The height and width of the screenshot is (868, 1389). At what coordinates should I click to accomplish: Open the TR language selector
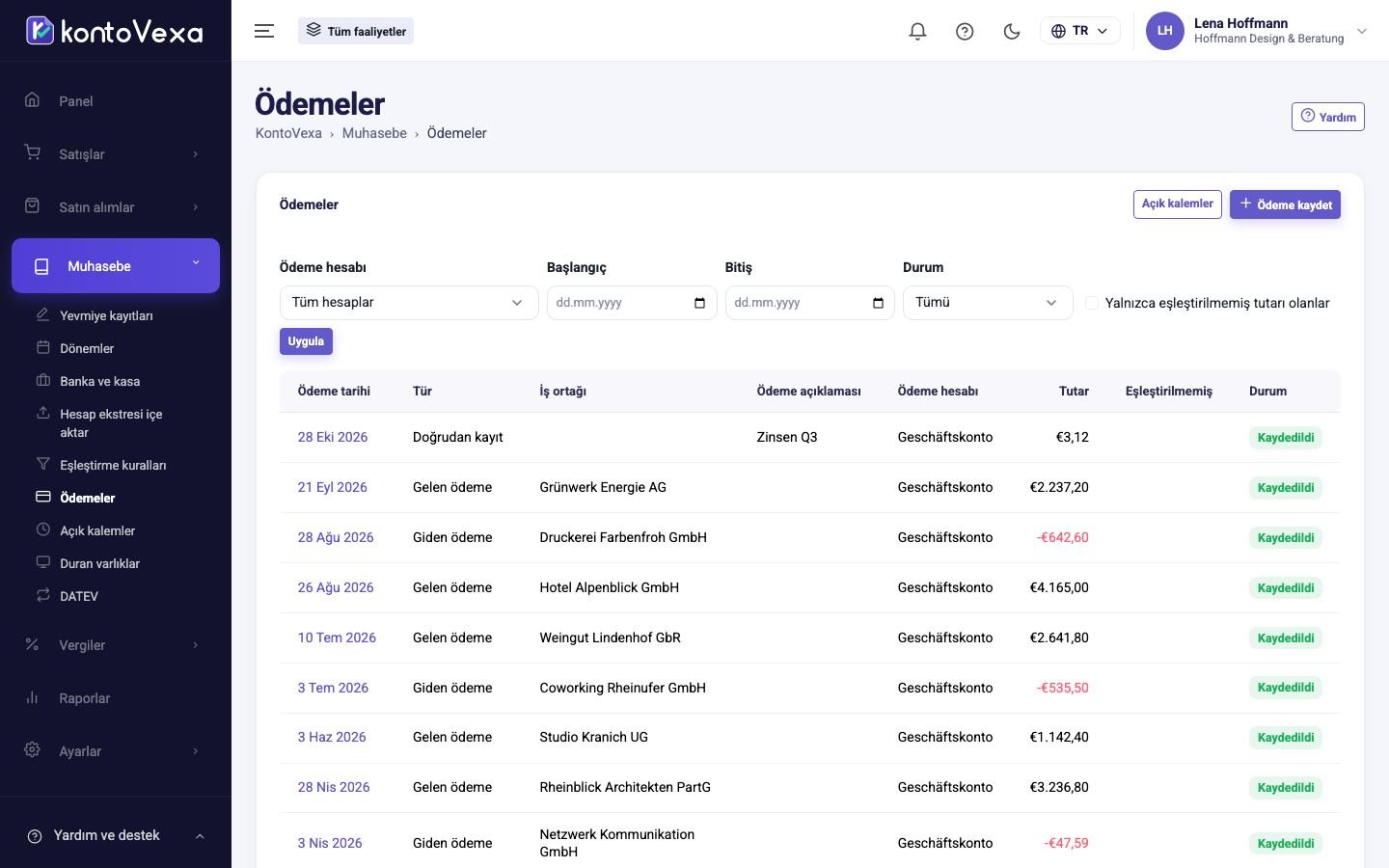click(x=1079, y=31)
